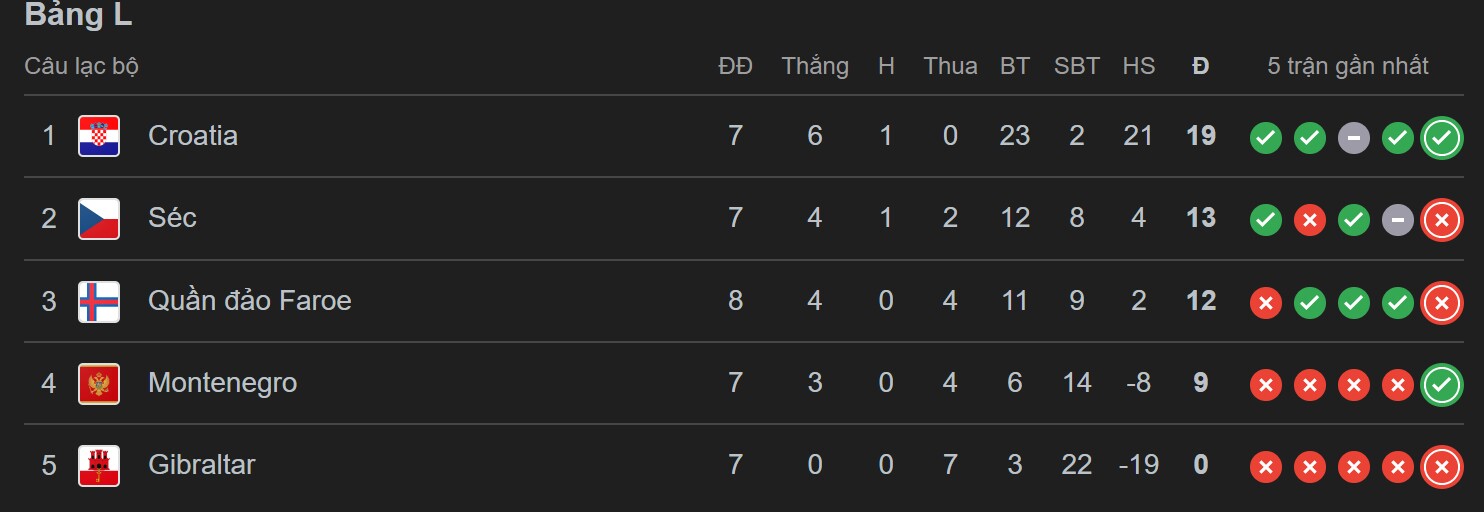This screenshot has height=512, width=1484.
Task: Click Montenegro's latest match win icon
Action: [1441, 384]
